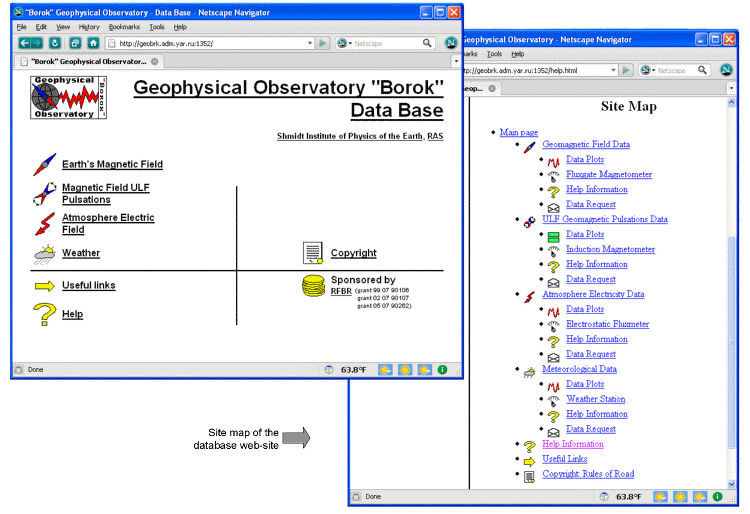The width and height of the screenshot is (750, 514).
Task: Click cloud-sun icon beside Weather link
Action: 45,254
